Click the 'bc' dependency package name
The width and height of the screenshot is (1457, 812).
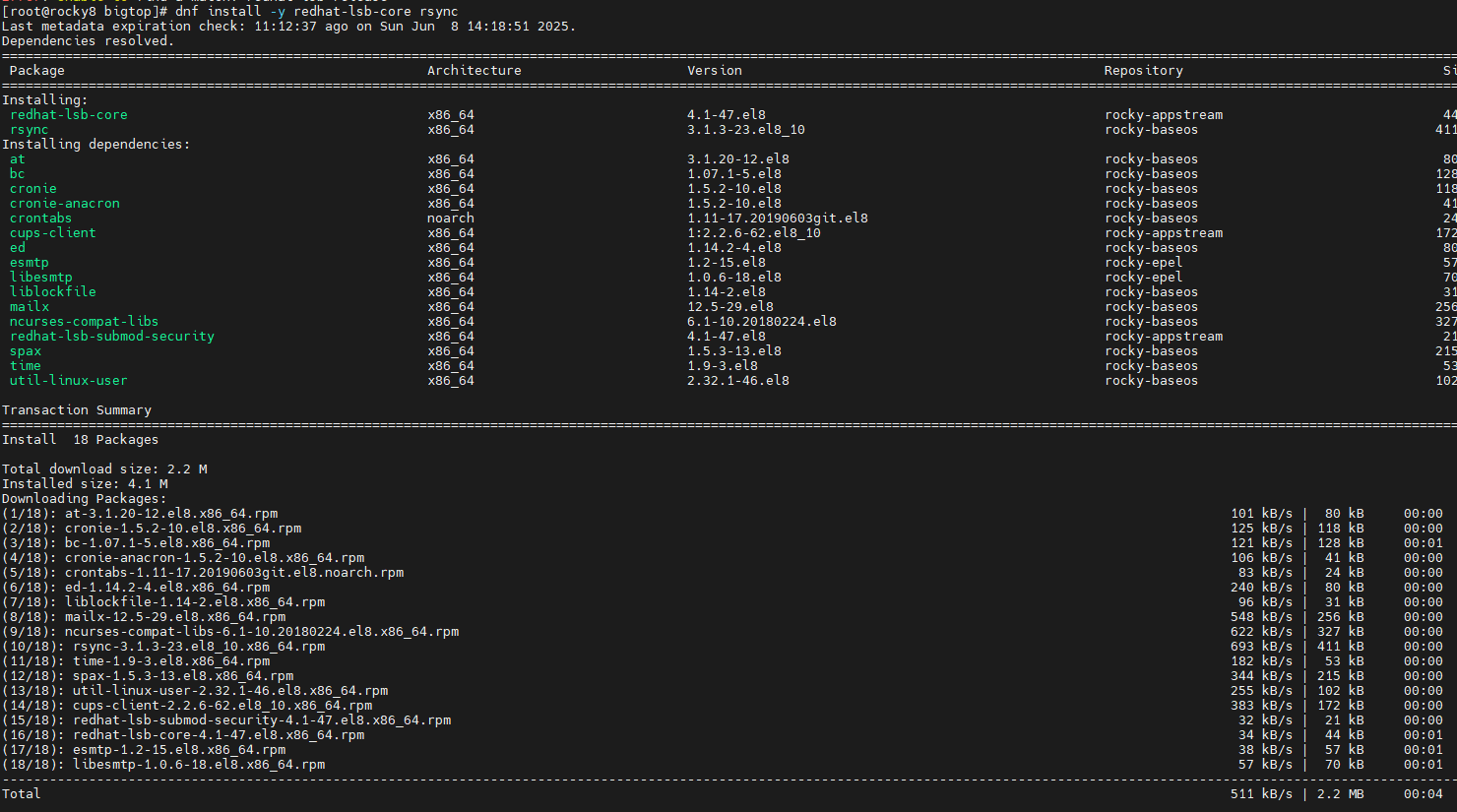click(x=18, y=174)
